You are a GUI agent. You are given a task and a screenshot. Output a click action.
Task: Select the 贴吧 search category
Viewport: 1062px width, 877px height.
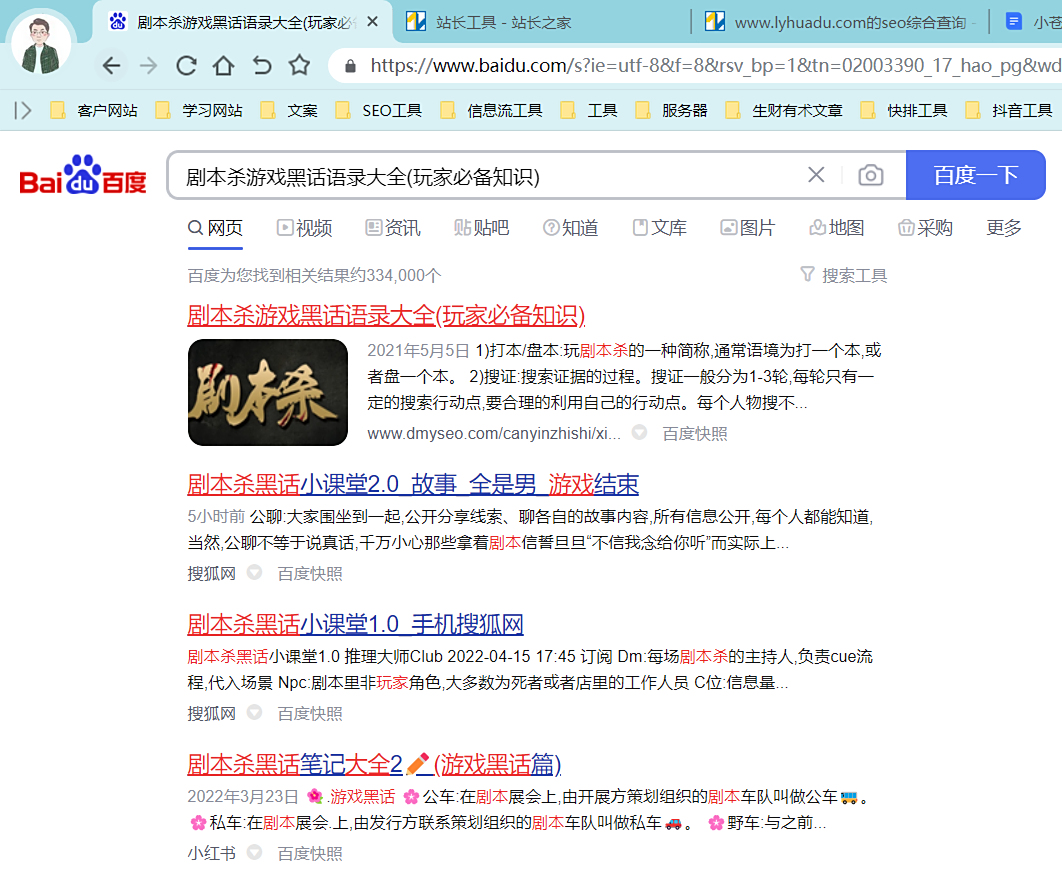pyautogui.click(x=482, y=228)
